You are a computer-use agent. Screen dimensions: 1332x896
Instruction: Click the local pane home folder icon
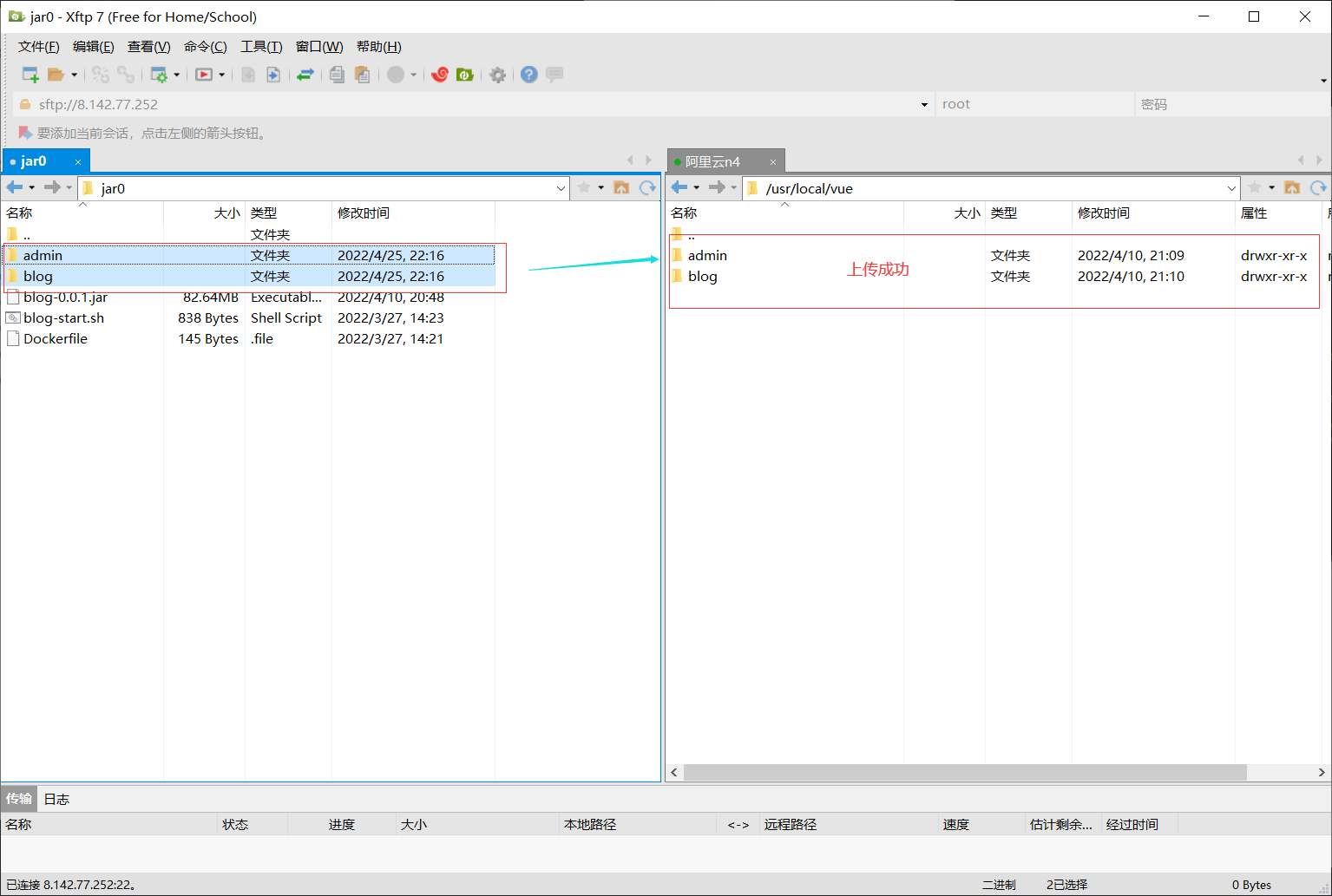click(621, 187)
